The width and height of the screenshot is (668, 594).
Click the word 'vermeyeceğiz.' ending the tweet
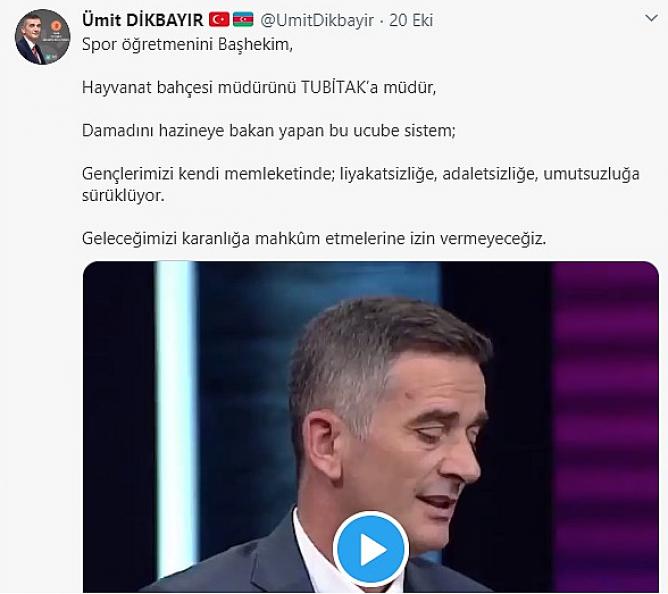click(493, 239)
